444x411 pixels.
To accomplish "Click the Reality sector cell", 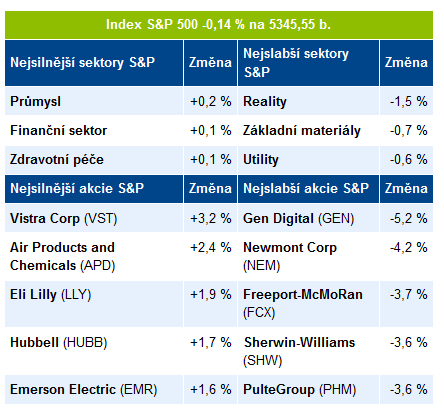I will 308,101.
